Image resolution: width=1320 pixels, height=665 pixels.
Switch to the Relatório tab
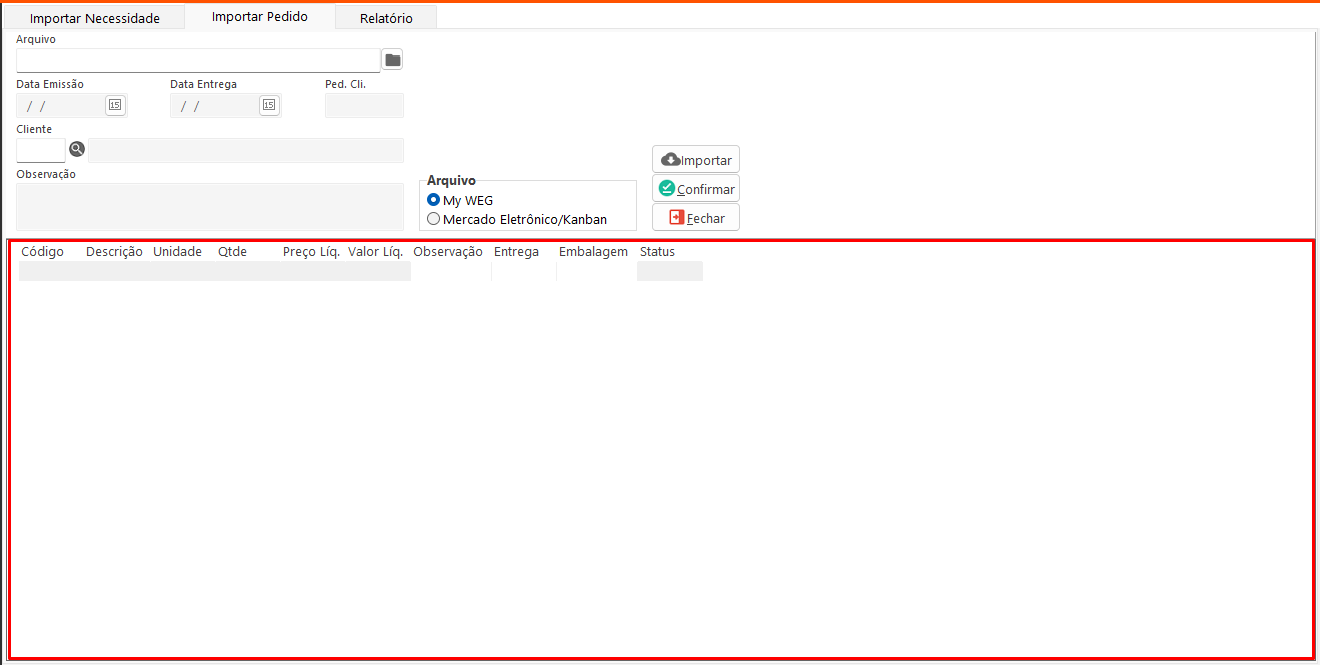tap(386, 18)
